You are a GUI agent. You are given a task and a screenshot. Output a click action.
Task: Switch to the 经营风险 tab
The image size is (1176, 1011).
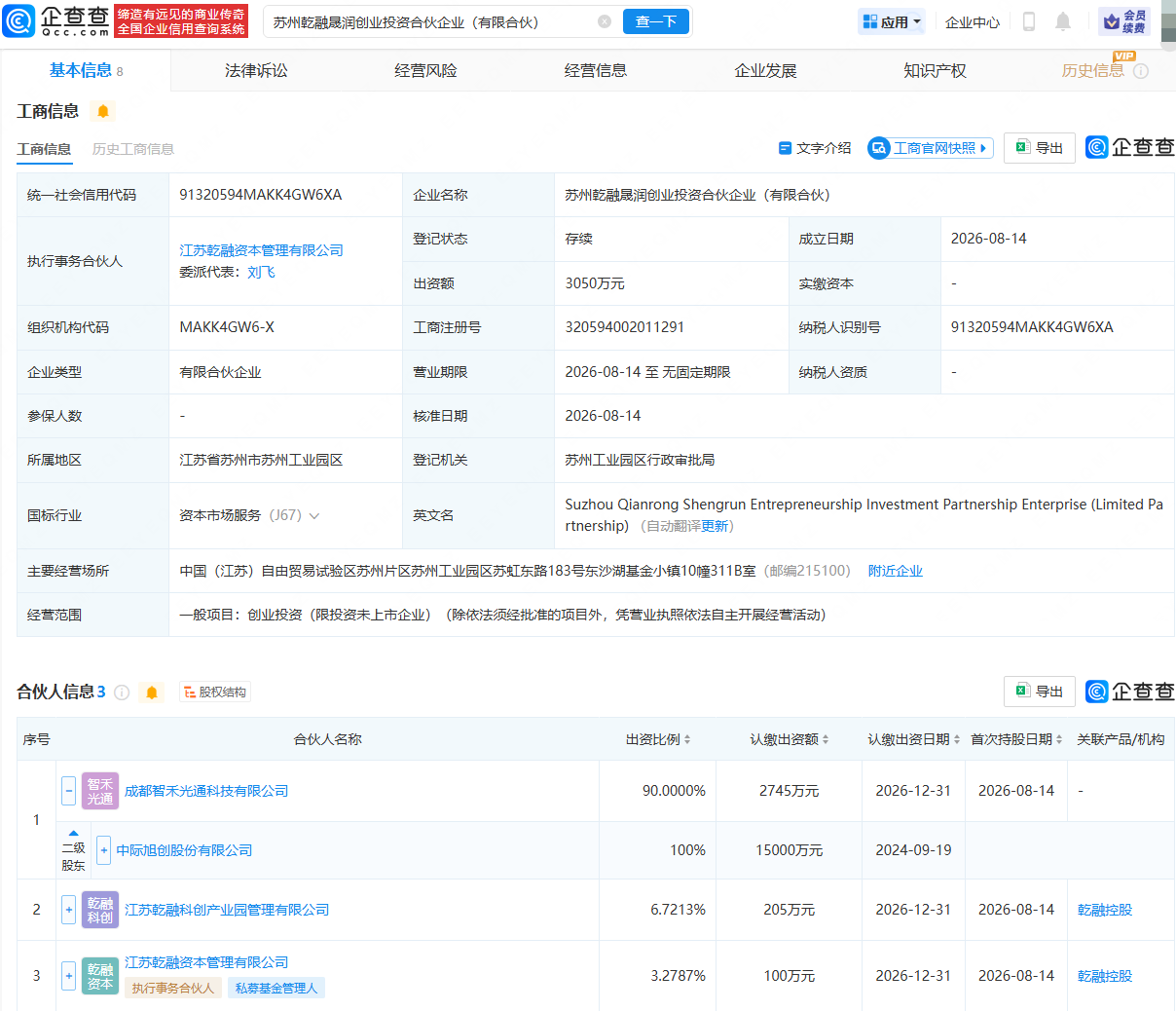point(425,70)
